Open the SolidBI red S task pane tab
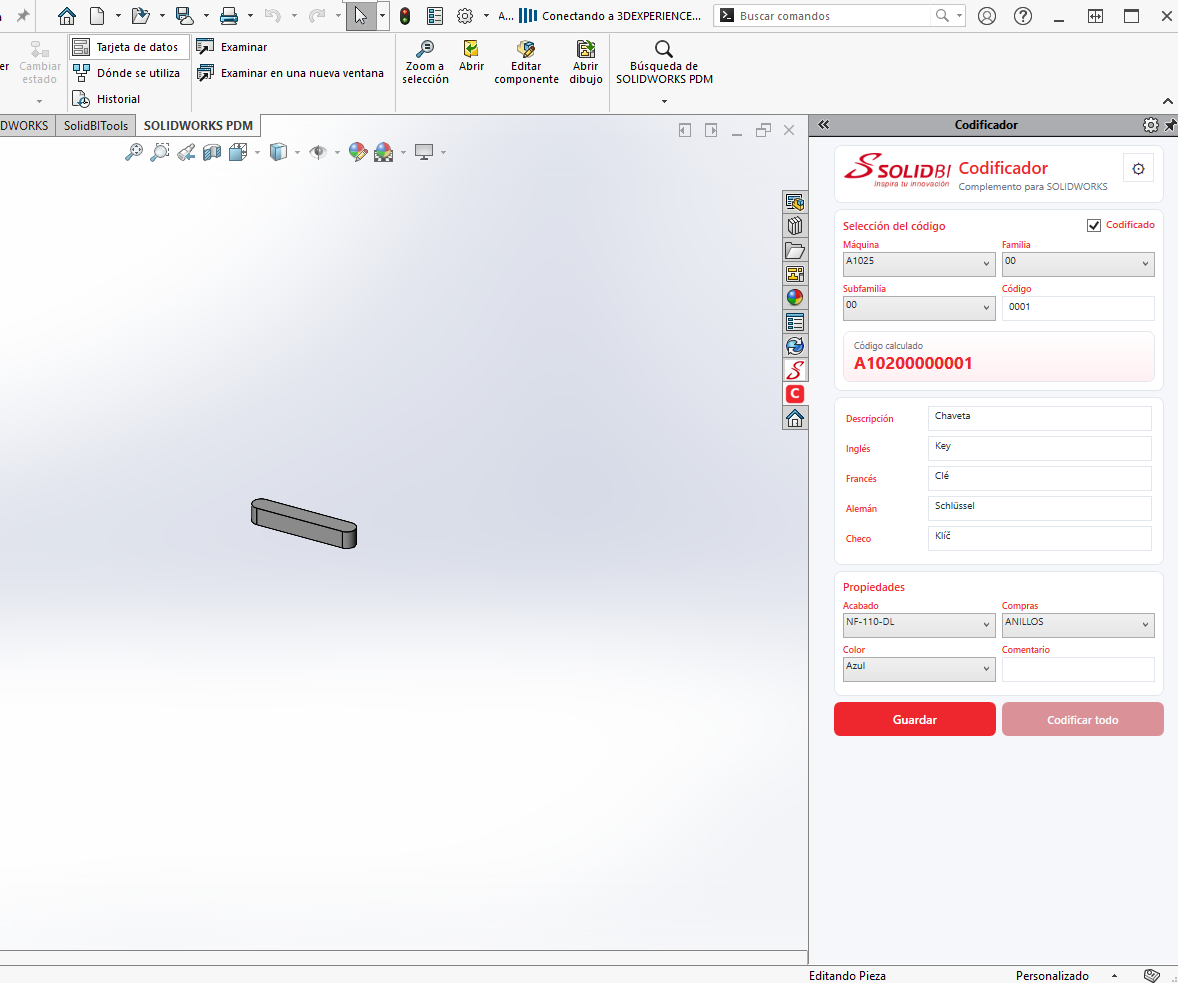The width and height of the screenshot is (1178, 983). 795,370
